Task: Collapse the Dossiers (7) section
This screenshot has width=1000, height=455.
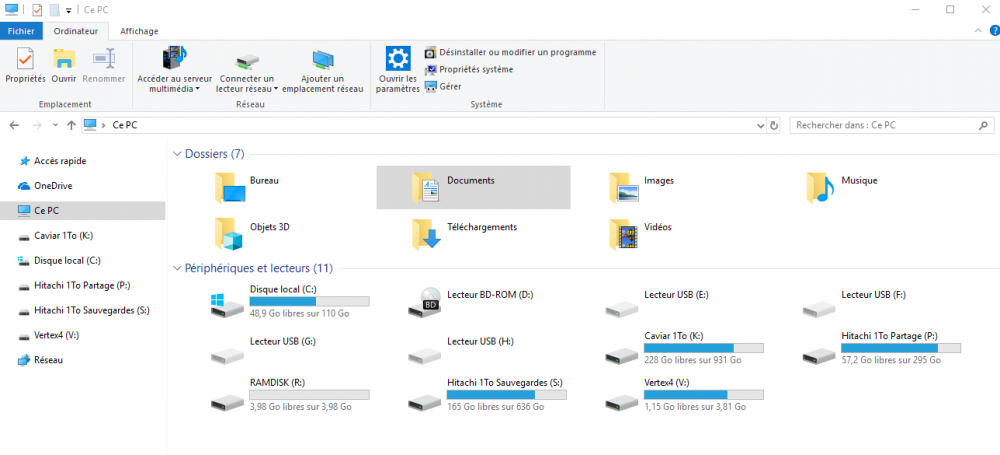Action: pos(177,154)
